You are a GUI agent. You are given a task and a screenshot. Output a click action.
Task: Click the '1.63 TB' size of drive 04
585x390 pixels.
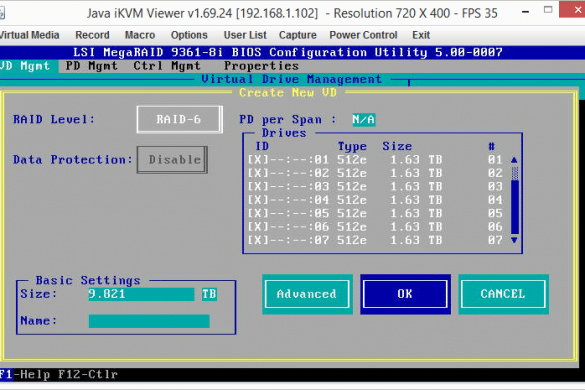416,200
